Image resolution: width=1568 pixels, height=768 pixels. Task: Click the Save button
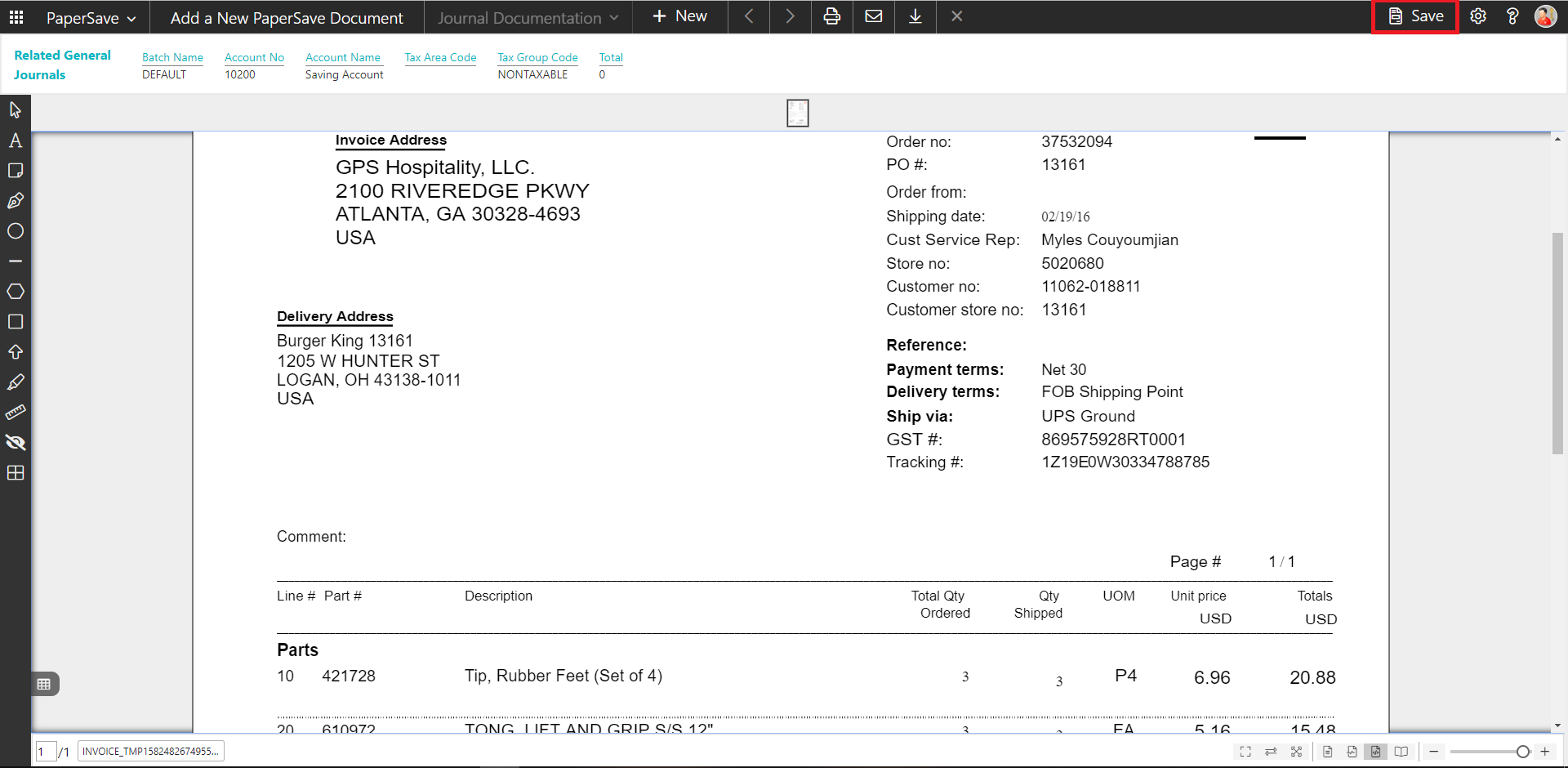[1415, 16]
